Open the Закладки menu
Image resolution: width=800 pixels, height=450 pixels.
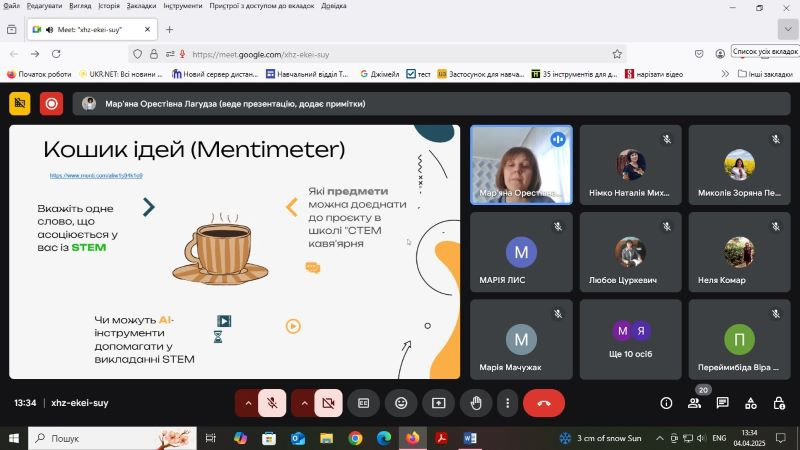click(x=141, y=6)
